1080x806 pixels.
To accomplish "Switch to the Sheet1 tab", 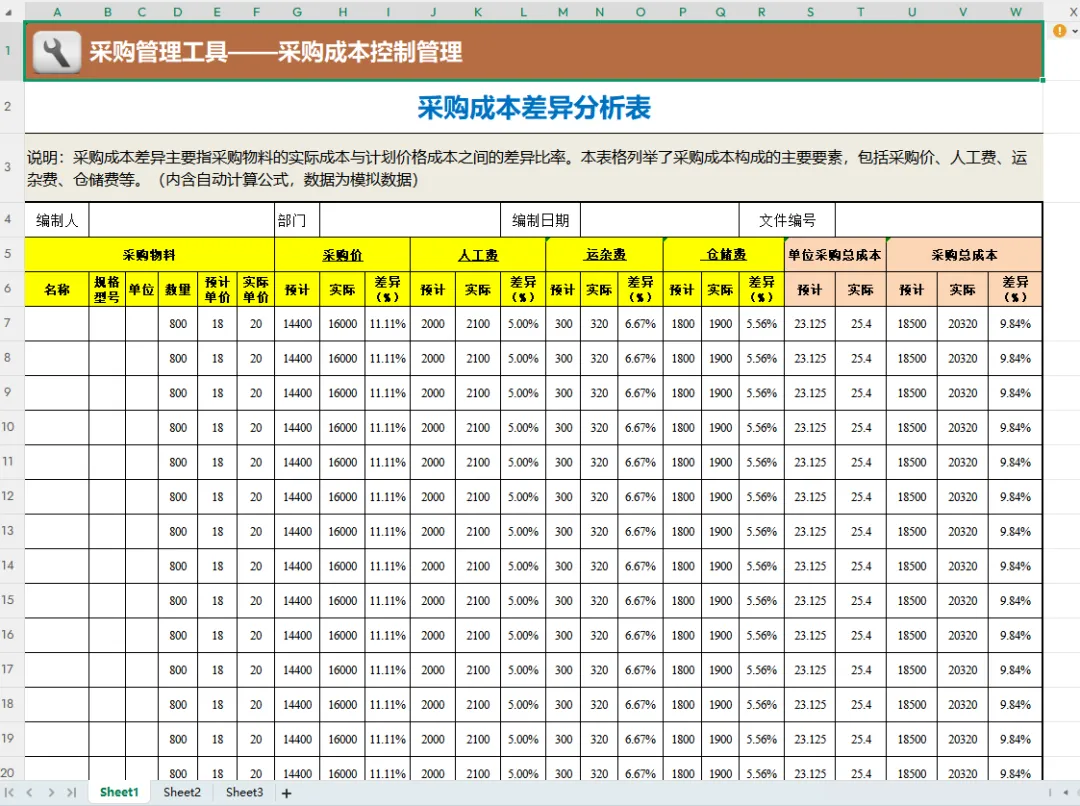I will pyautogui.click(x=119, y=792).
